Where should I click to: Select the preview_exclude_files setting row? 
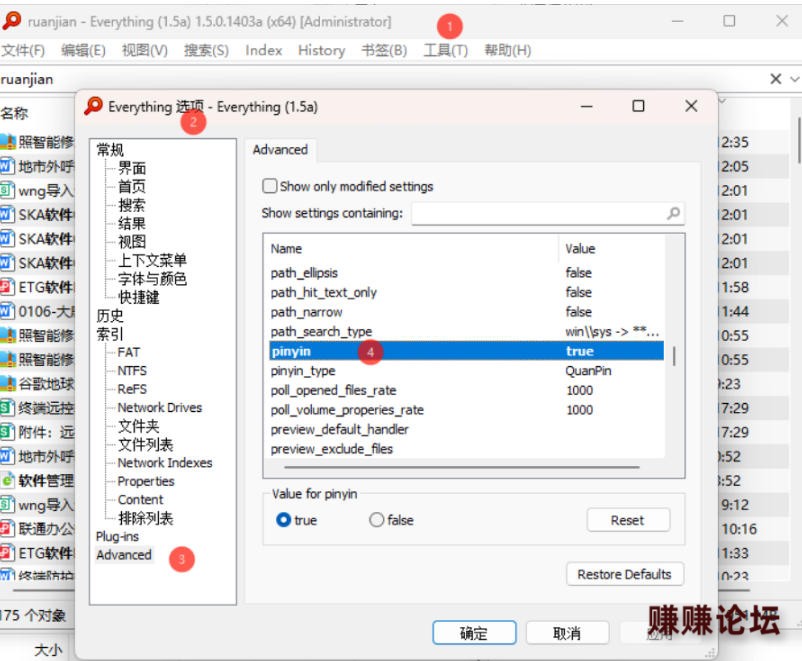466,449
